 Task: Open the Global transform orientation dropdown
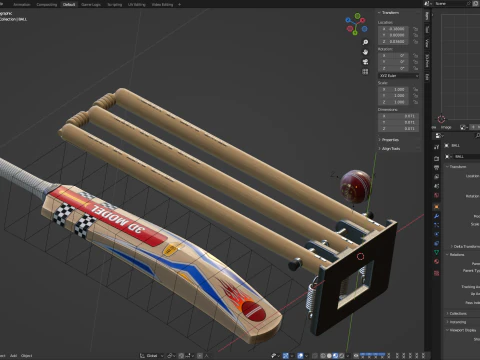tap(152, 356)
